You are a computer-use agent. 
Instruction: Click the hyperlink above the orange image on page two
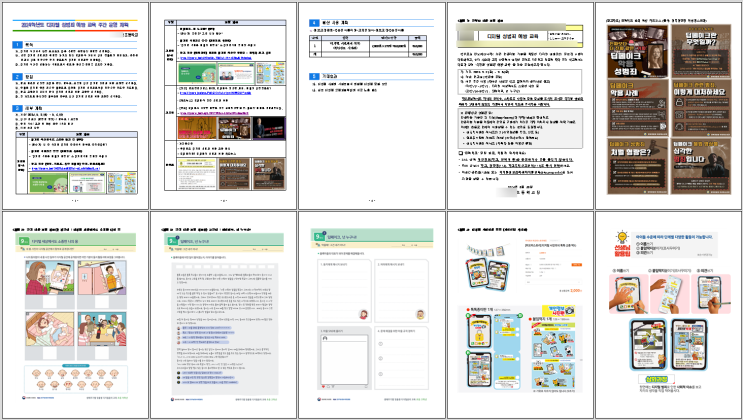click(x=213, y=114)
